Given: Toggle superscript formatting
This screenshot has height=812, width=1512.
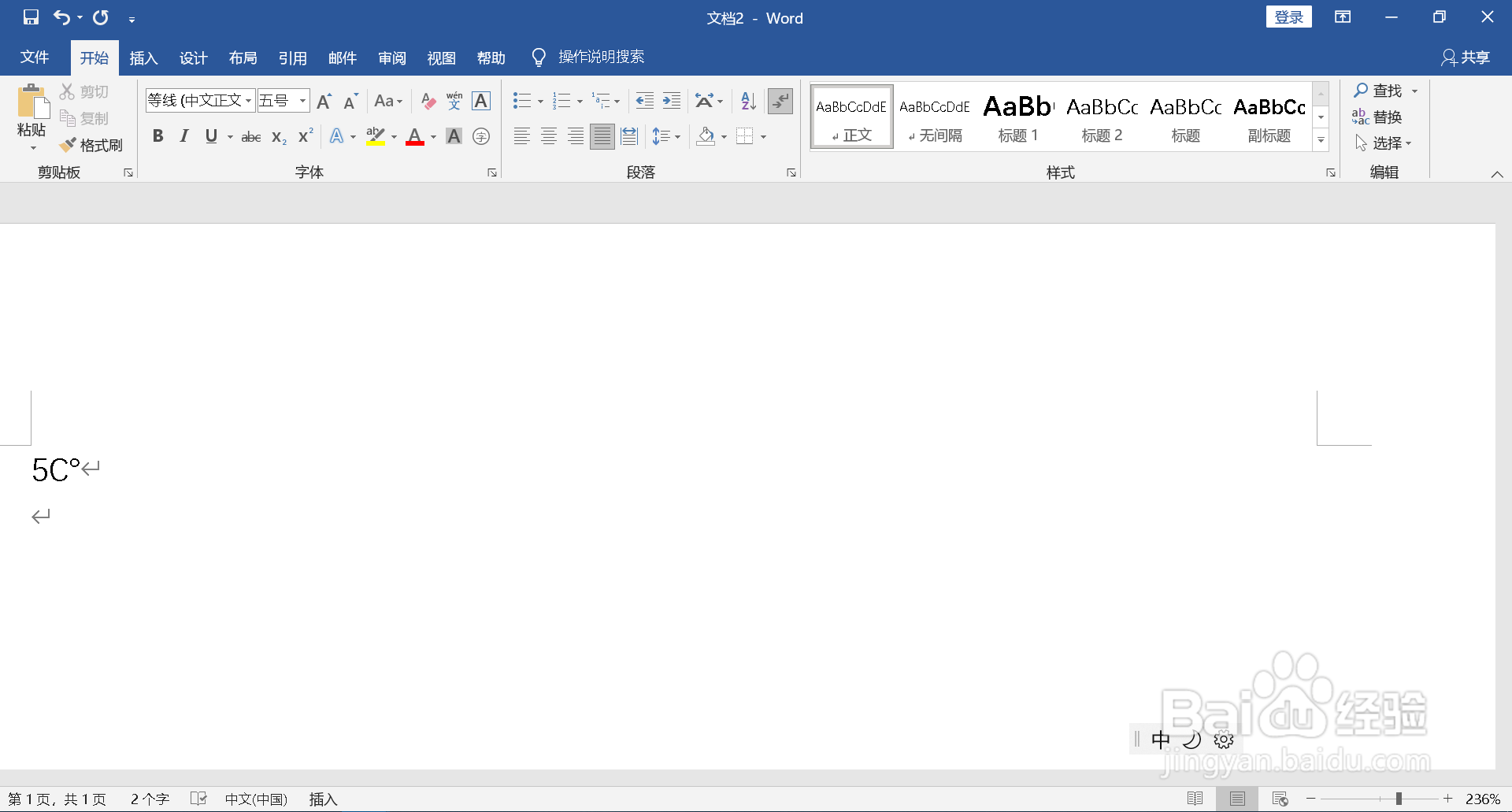Looking at the screenshot, I should [306, 136].
